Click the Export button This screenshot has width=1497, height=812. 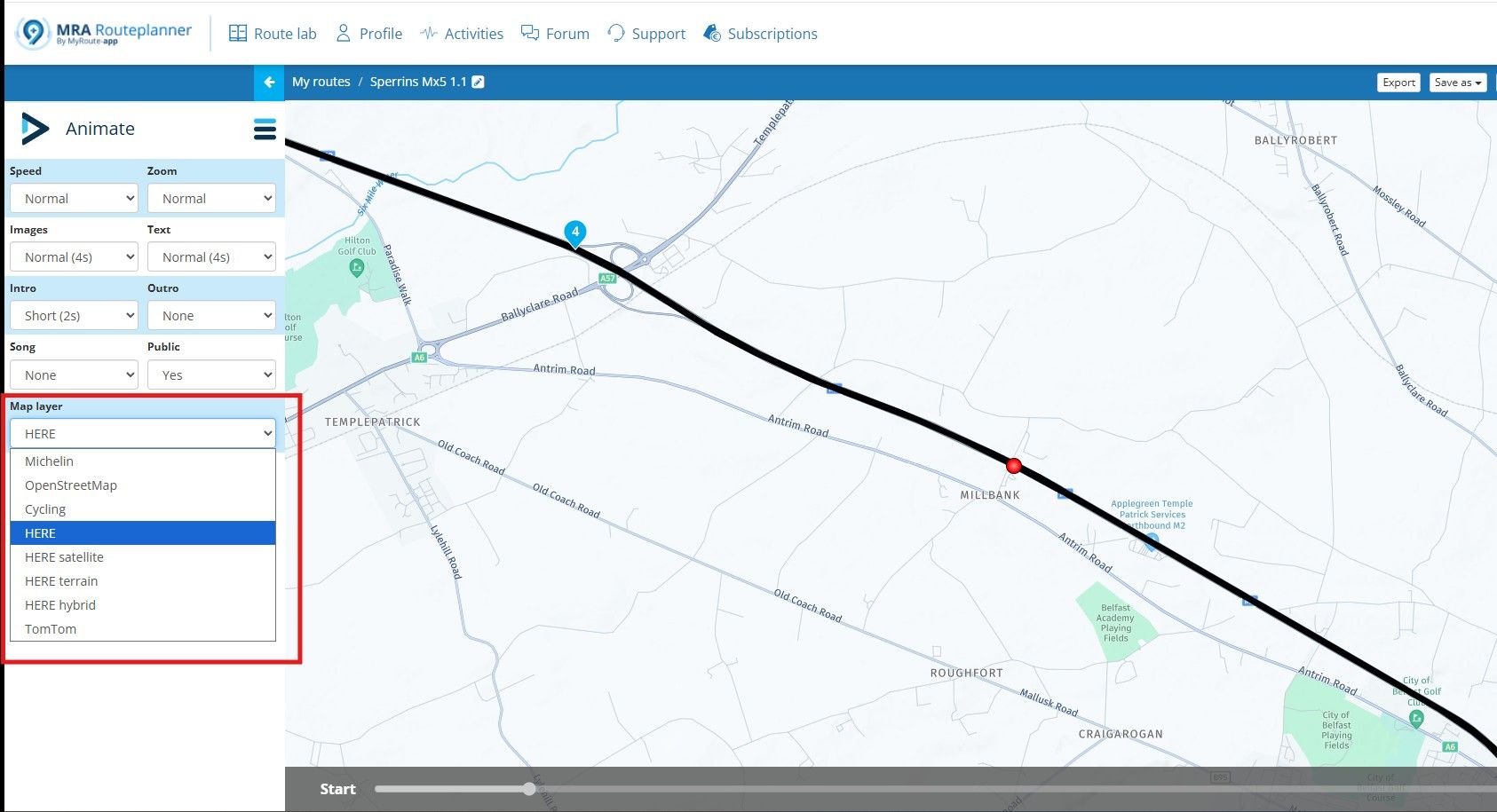click(x=1398, y=83)
